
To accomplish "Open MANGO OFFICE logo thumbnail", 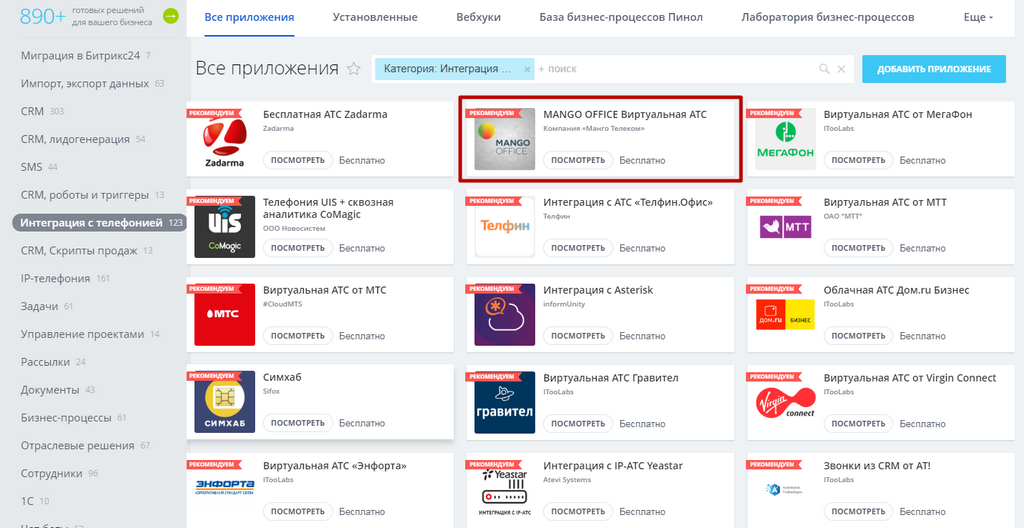I will click(x=504, y=139).
